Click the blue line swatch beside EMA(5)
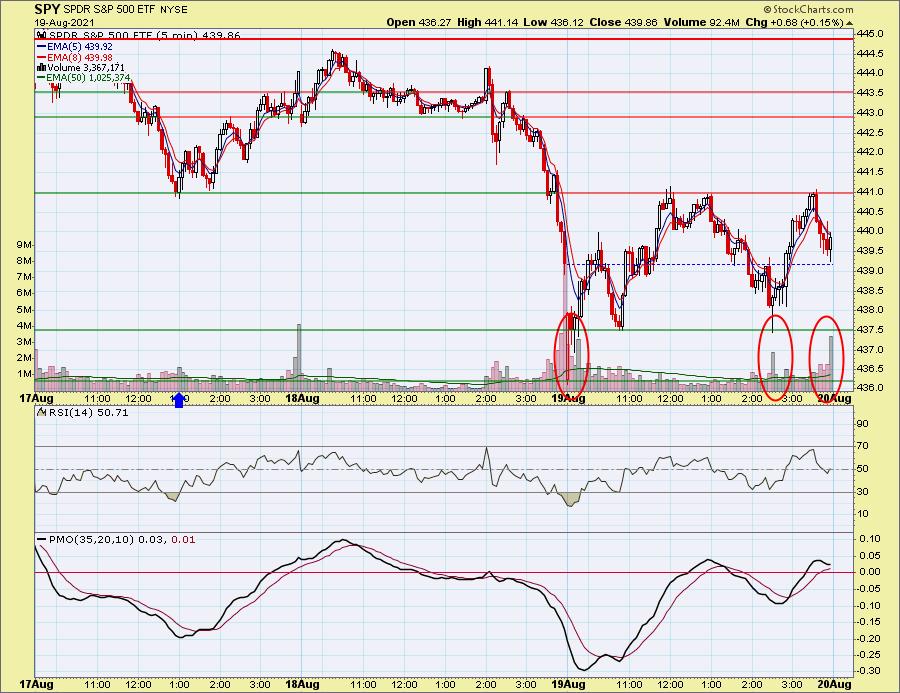The width and height of the screenshot is (900, 693). pos(41,47)
